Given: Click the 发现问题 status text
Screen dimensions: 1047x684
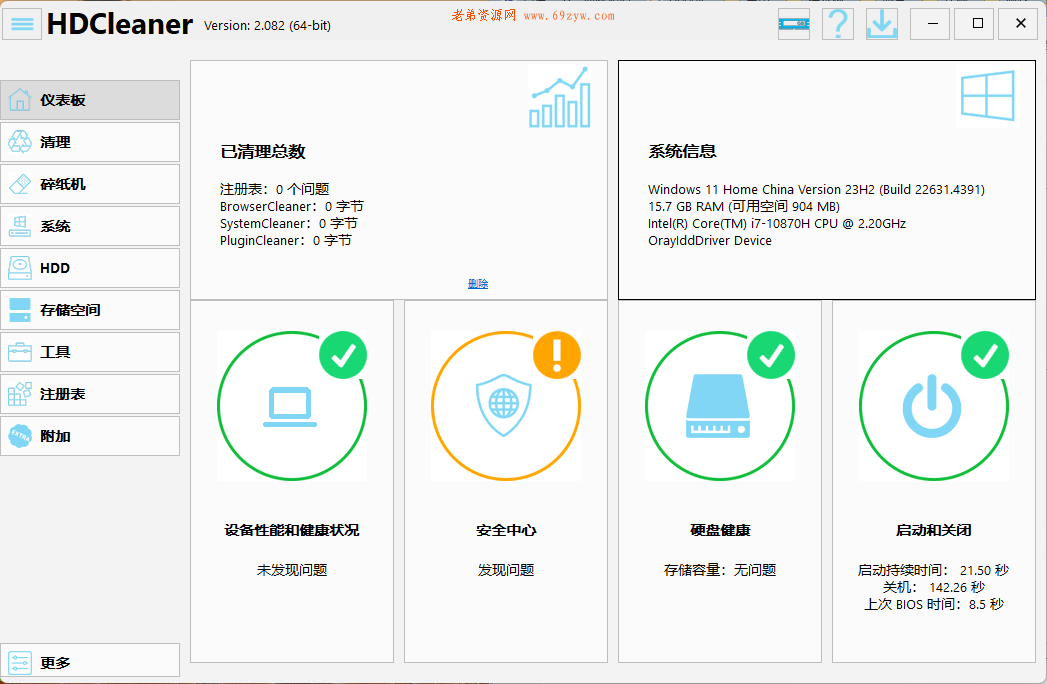Looking at the screenshot, I should click(x=506, y=570).
